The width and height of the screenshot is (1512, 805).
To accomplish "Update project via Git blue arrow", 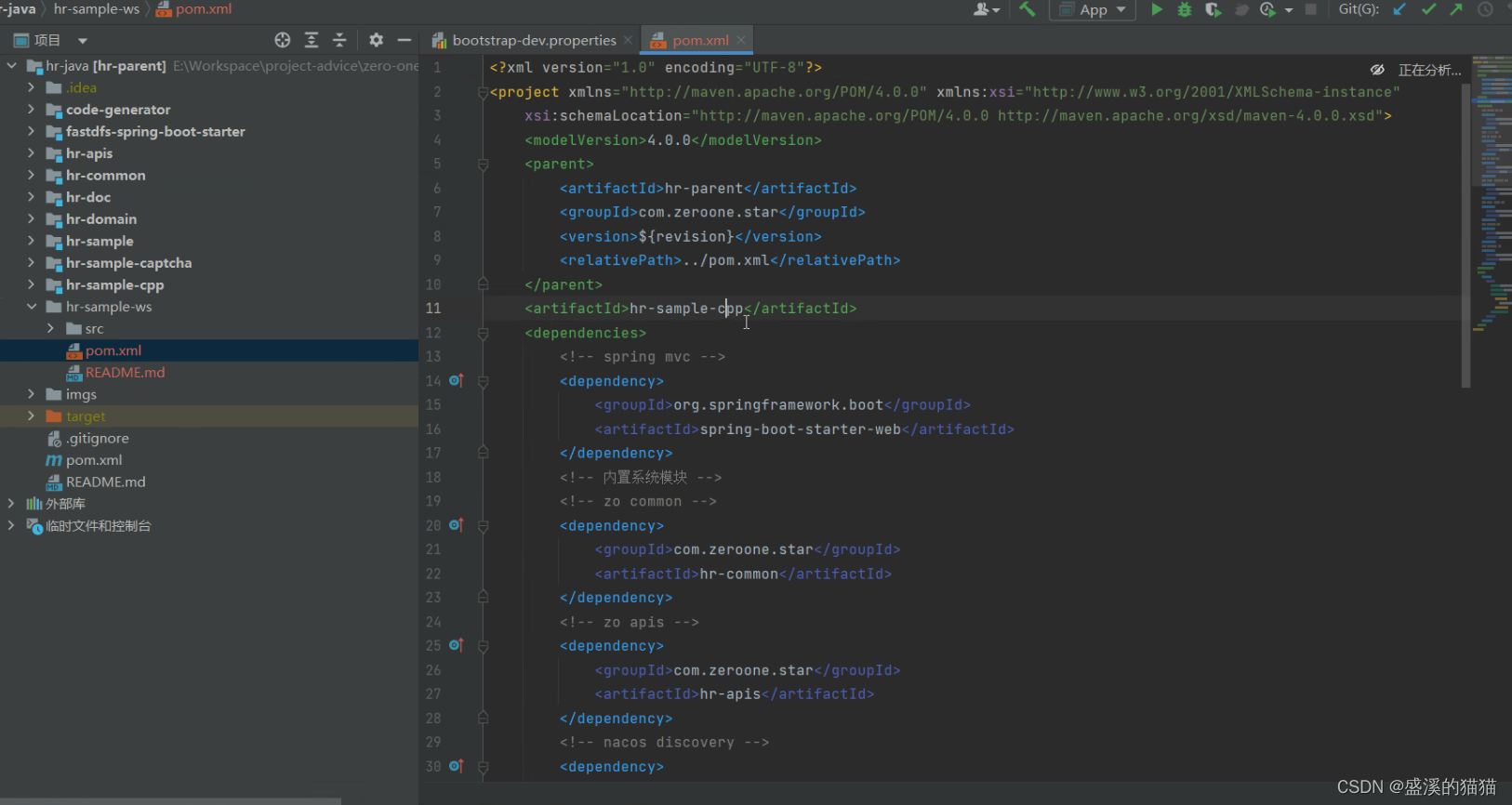I will point(1399,9).
